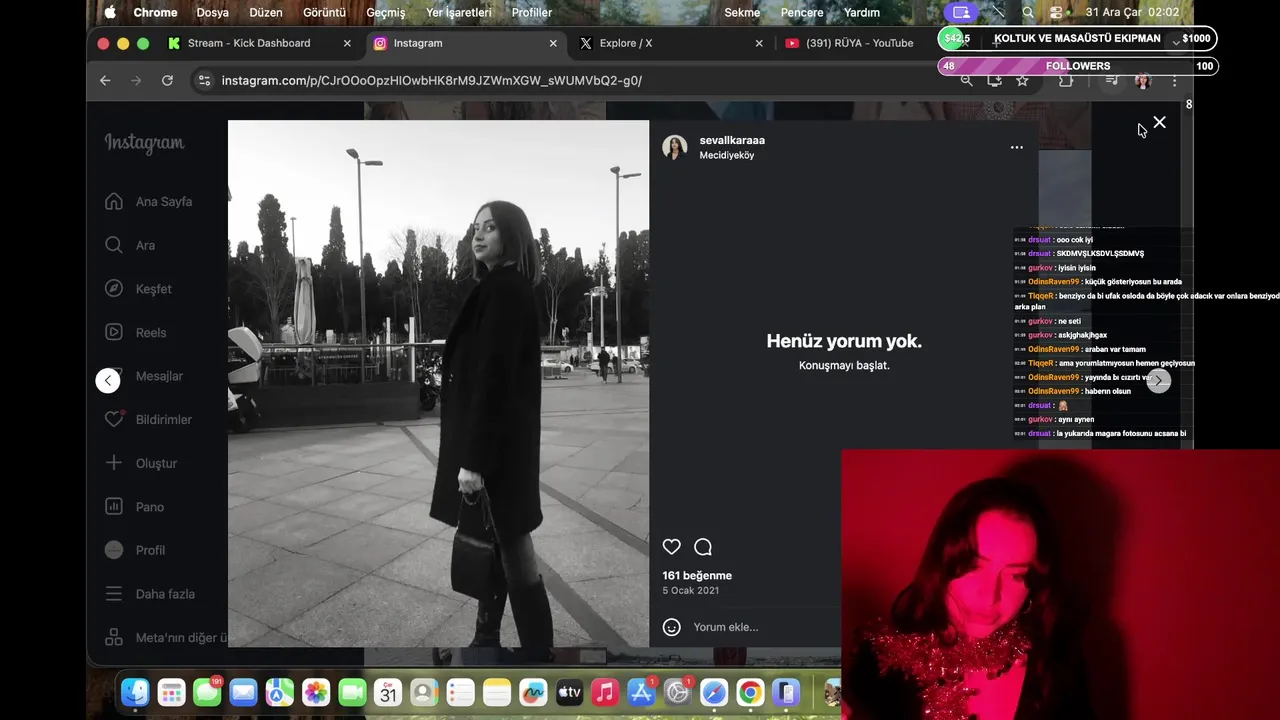Close the Kick Dashboard tab

pos(347,43)
